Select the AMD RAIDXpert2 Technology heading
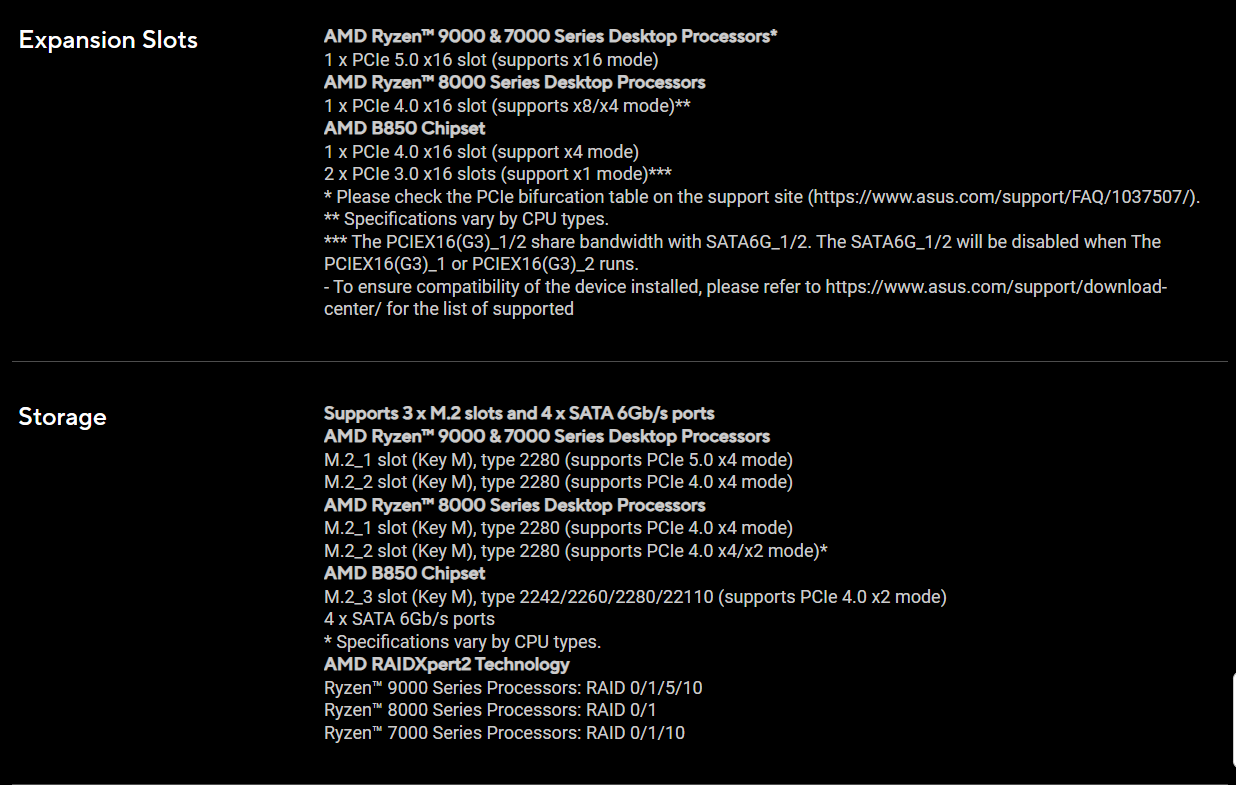This screenshot has width=1236, height=785. click(x=446, y=664)
